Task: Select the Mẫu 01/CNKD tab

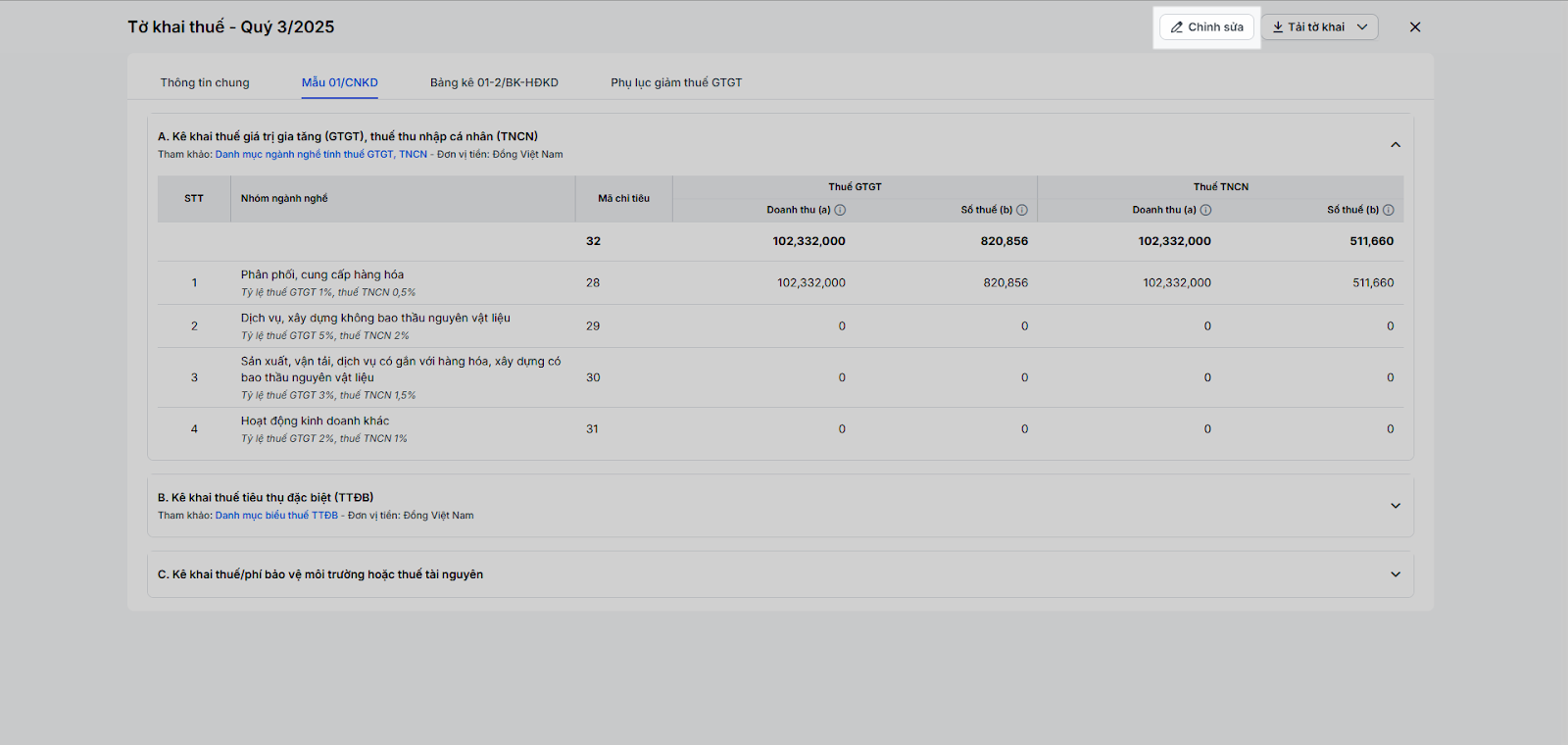Action: [x=339, y=82]
